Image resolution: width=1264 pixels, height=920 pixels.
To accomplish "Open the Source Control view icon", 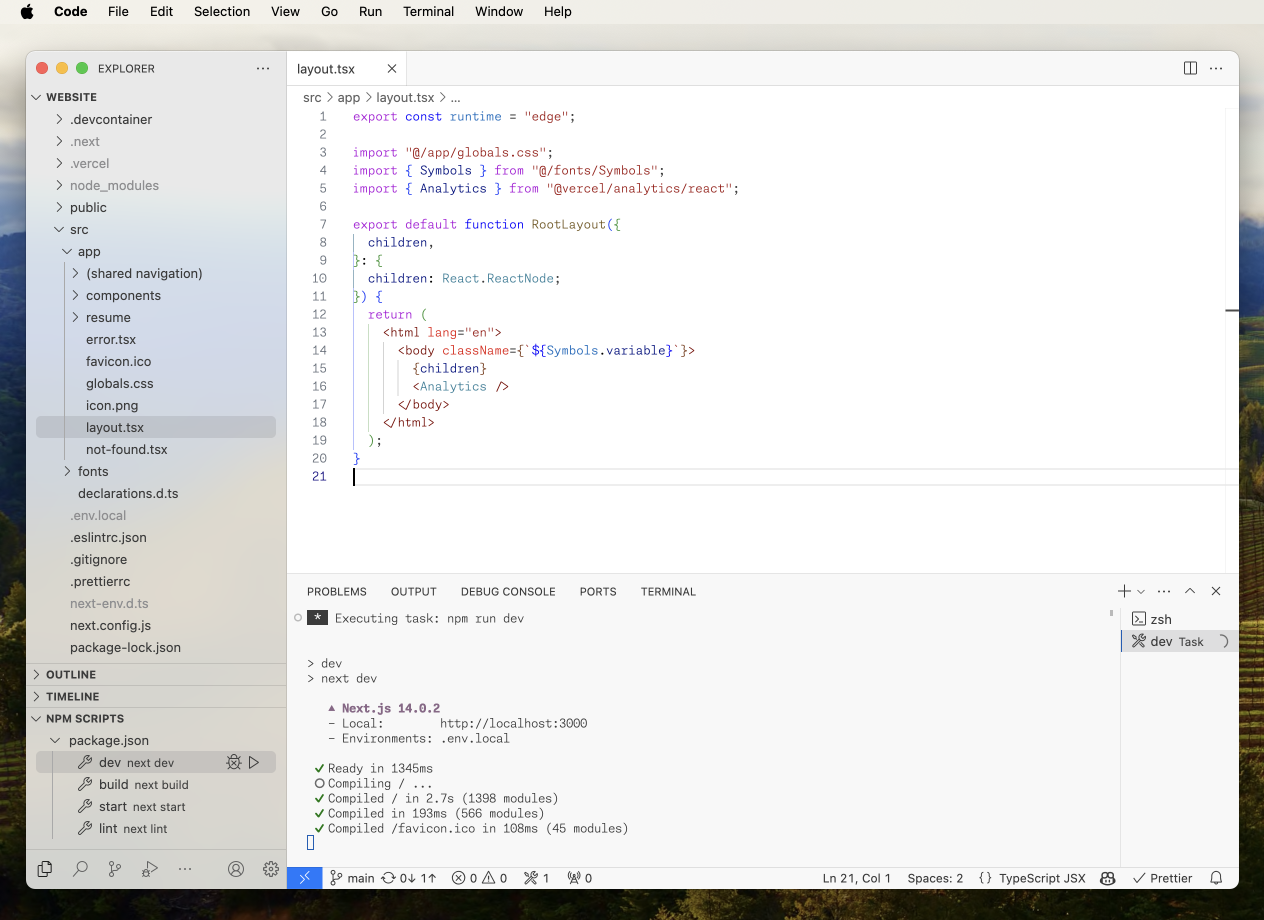I will [x=115, y=869].
